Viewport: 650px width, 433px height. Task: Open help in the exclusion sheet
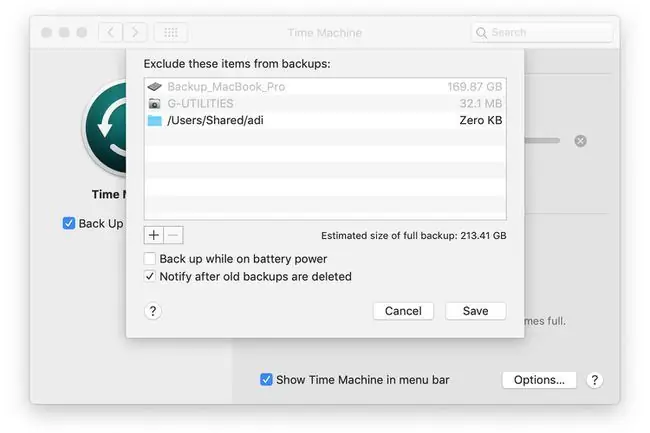tap(153, 311)
